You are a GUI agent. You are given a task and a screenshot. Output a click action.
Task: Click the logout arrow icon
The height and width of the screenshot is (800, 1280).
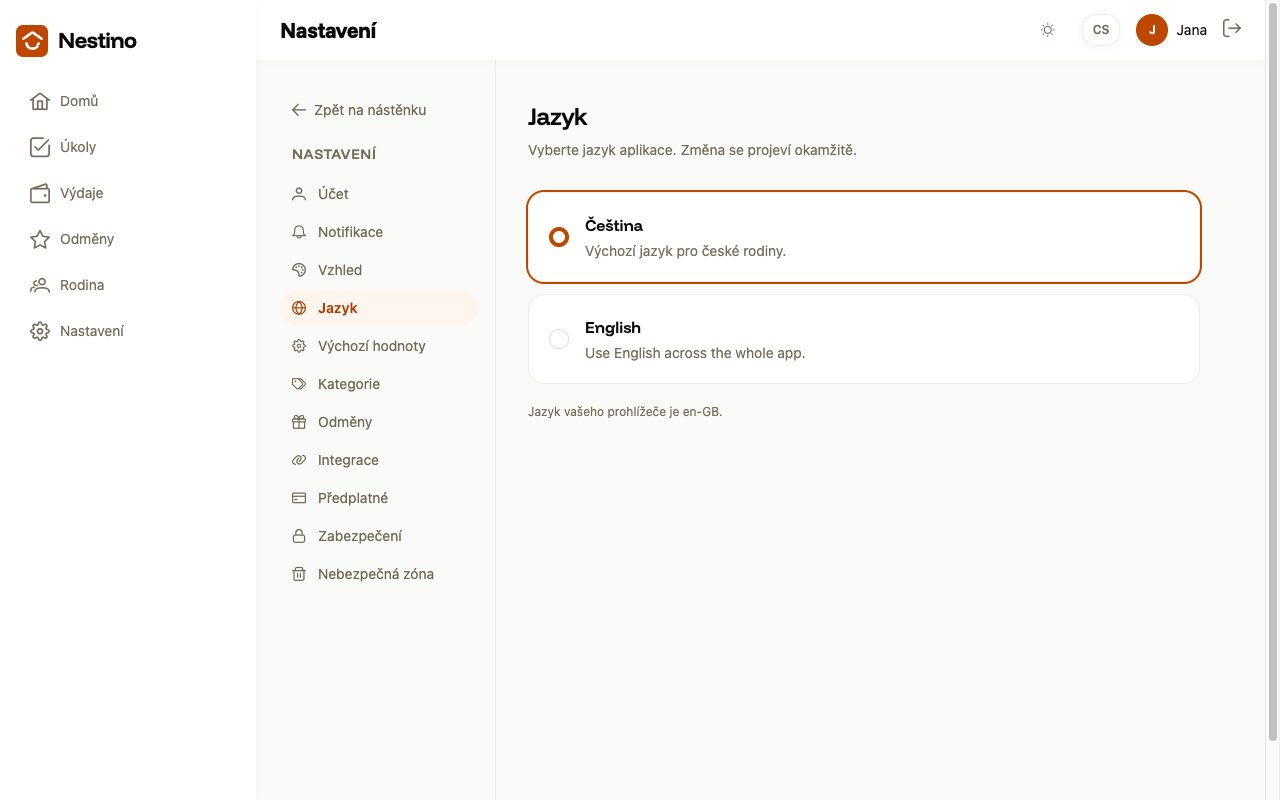coord(1232,29)
